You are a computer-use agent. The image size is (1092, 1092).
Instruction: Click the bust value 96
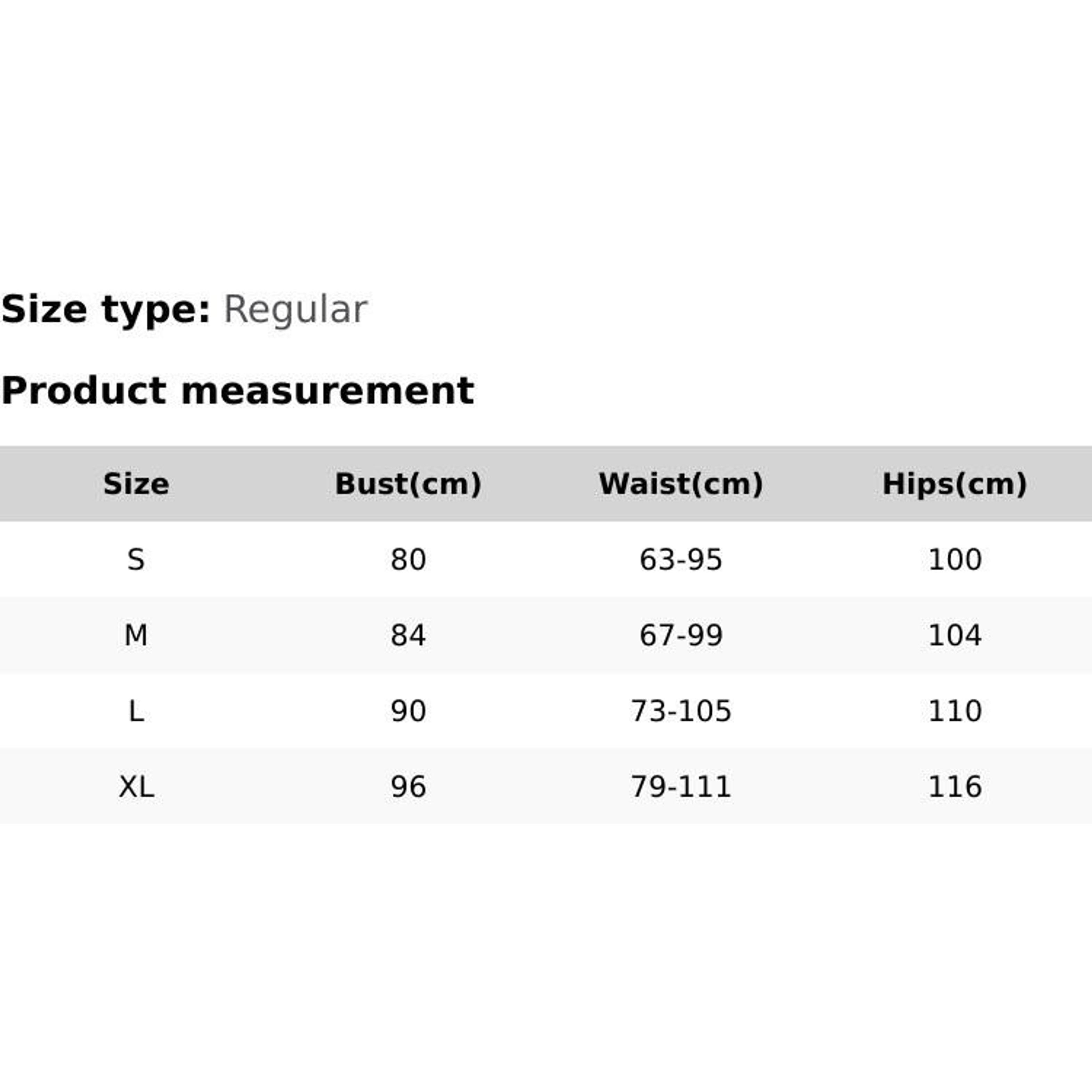click(x=408, y=787)
